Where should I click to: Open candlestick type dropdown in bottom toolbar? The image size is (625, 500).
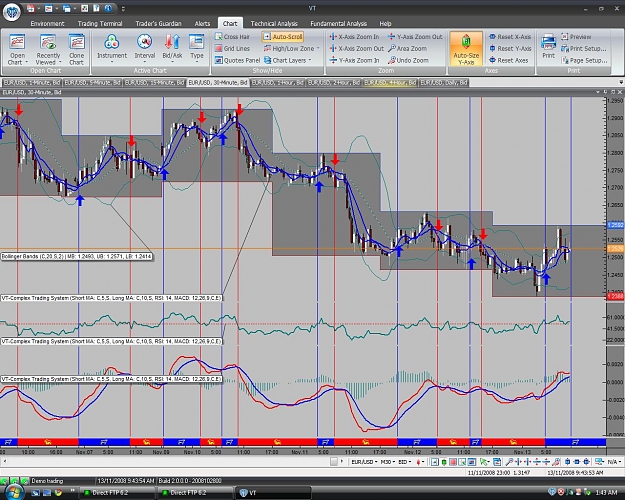click(x=420, y=462)
